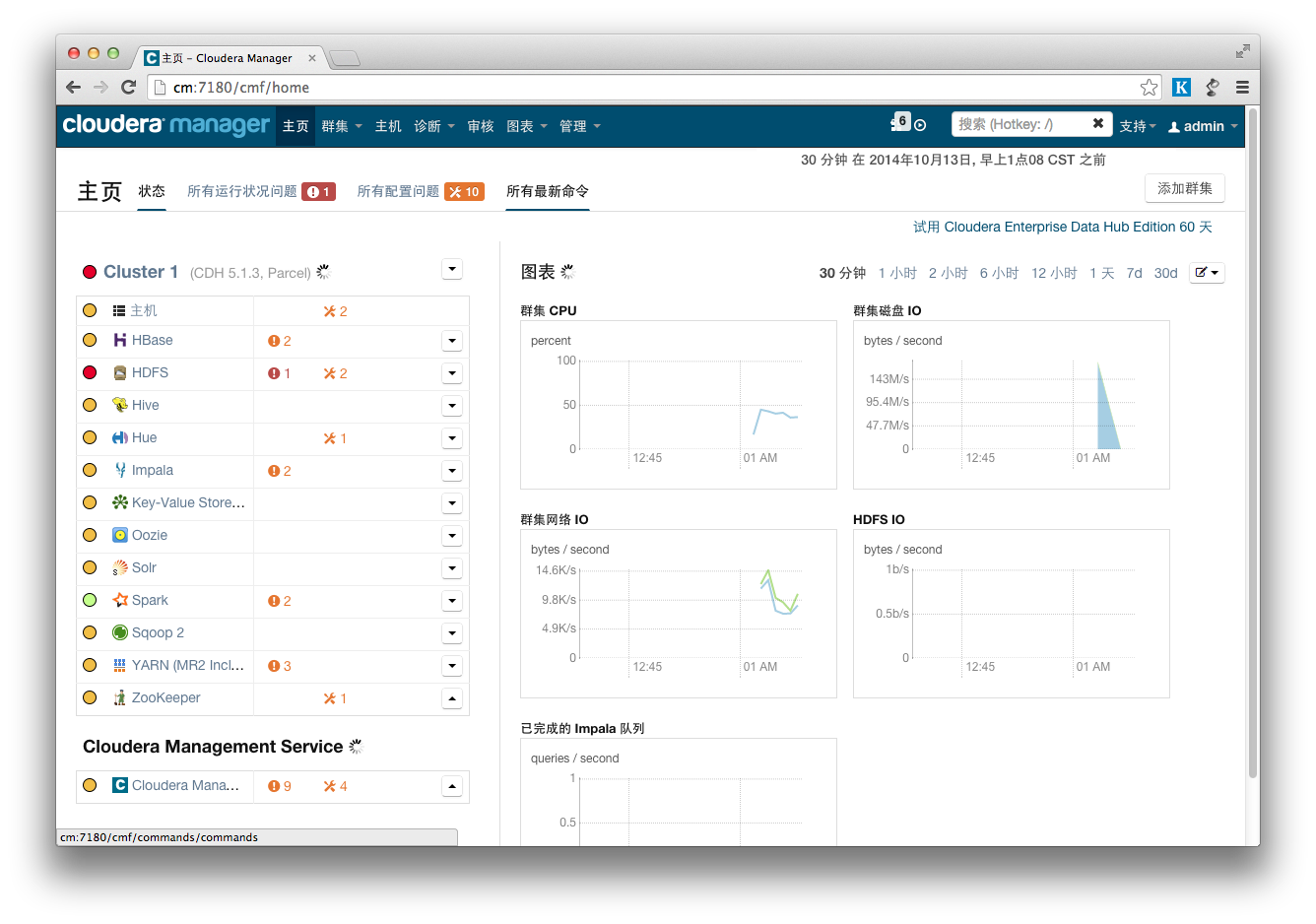Clear search field with X icon
The width and height of the screenshot is (1316, 924).
1098,123
